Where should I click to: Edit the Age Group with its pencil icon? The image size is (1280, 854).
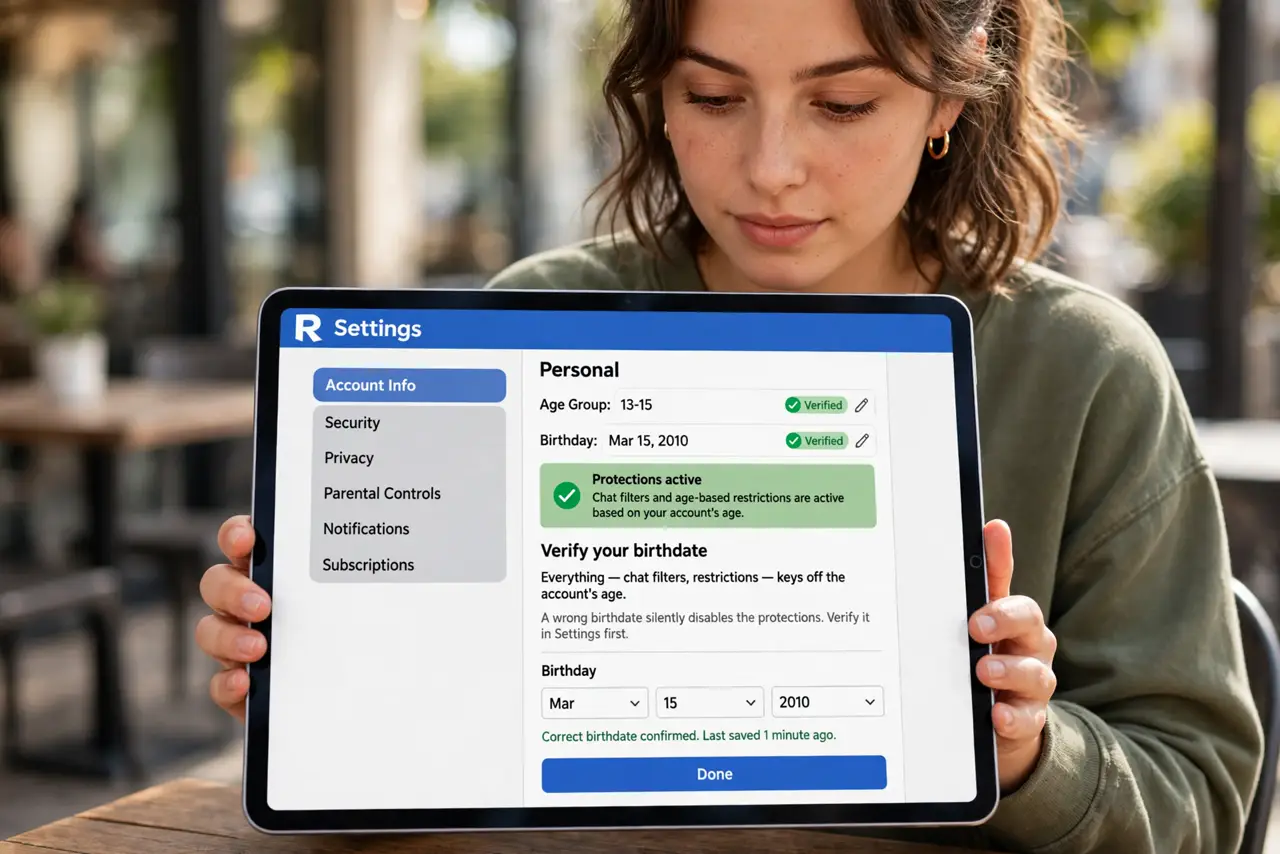861,405
